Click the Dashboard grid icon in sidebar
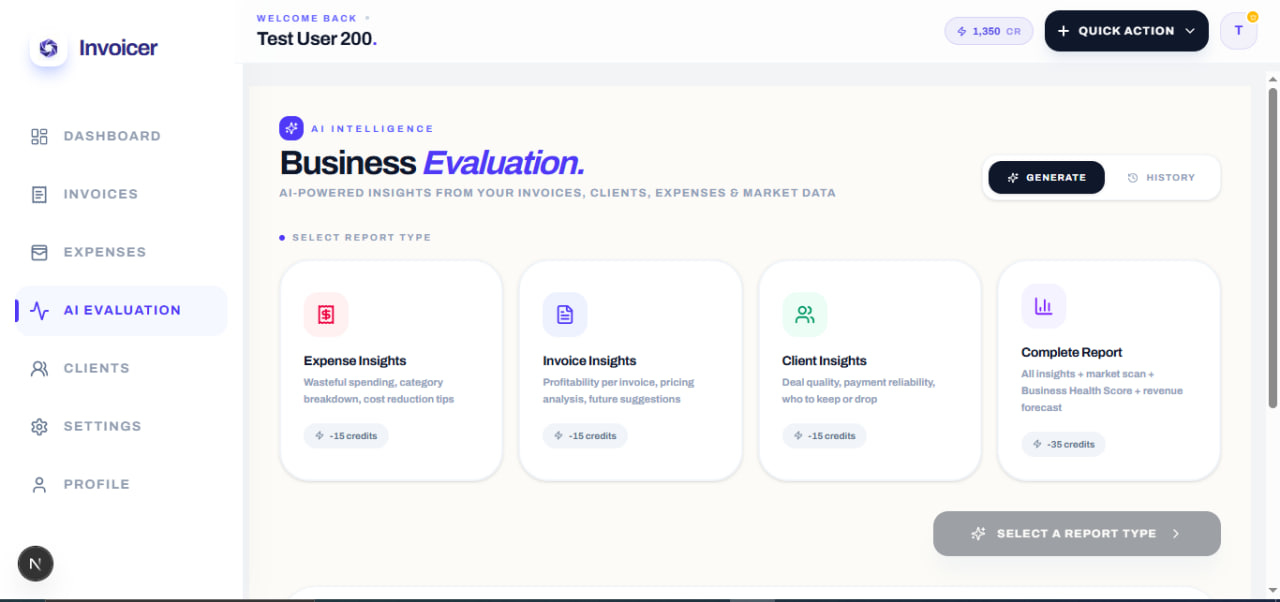Image resolution: width=1280 pixels, height=602 pixels. pos(39,136)
